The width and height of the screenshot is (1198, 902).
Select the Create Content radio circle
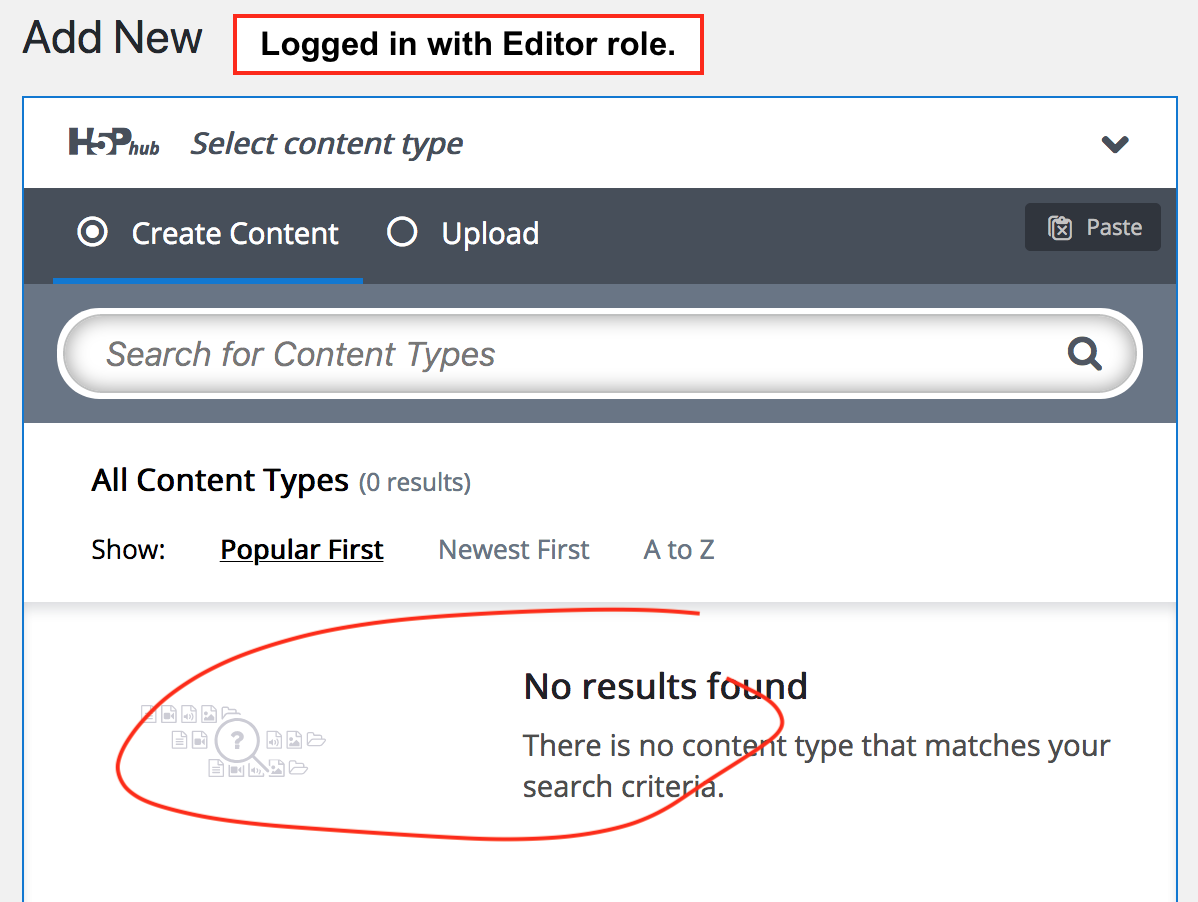coord(92,232)
